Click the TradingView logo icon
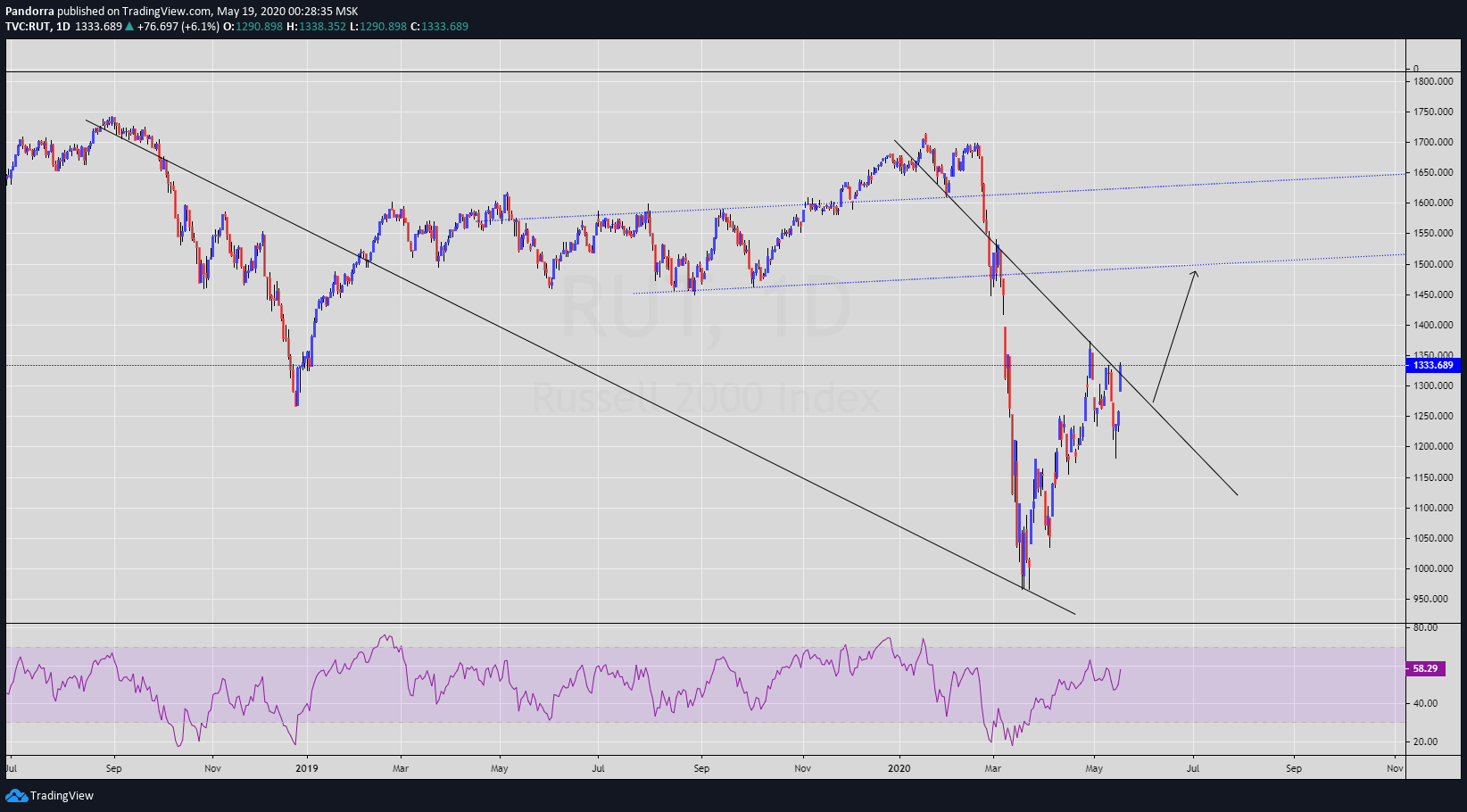The width and height of the screenshot is (1467, 812). pyautogui.click(x=16, y=795)
